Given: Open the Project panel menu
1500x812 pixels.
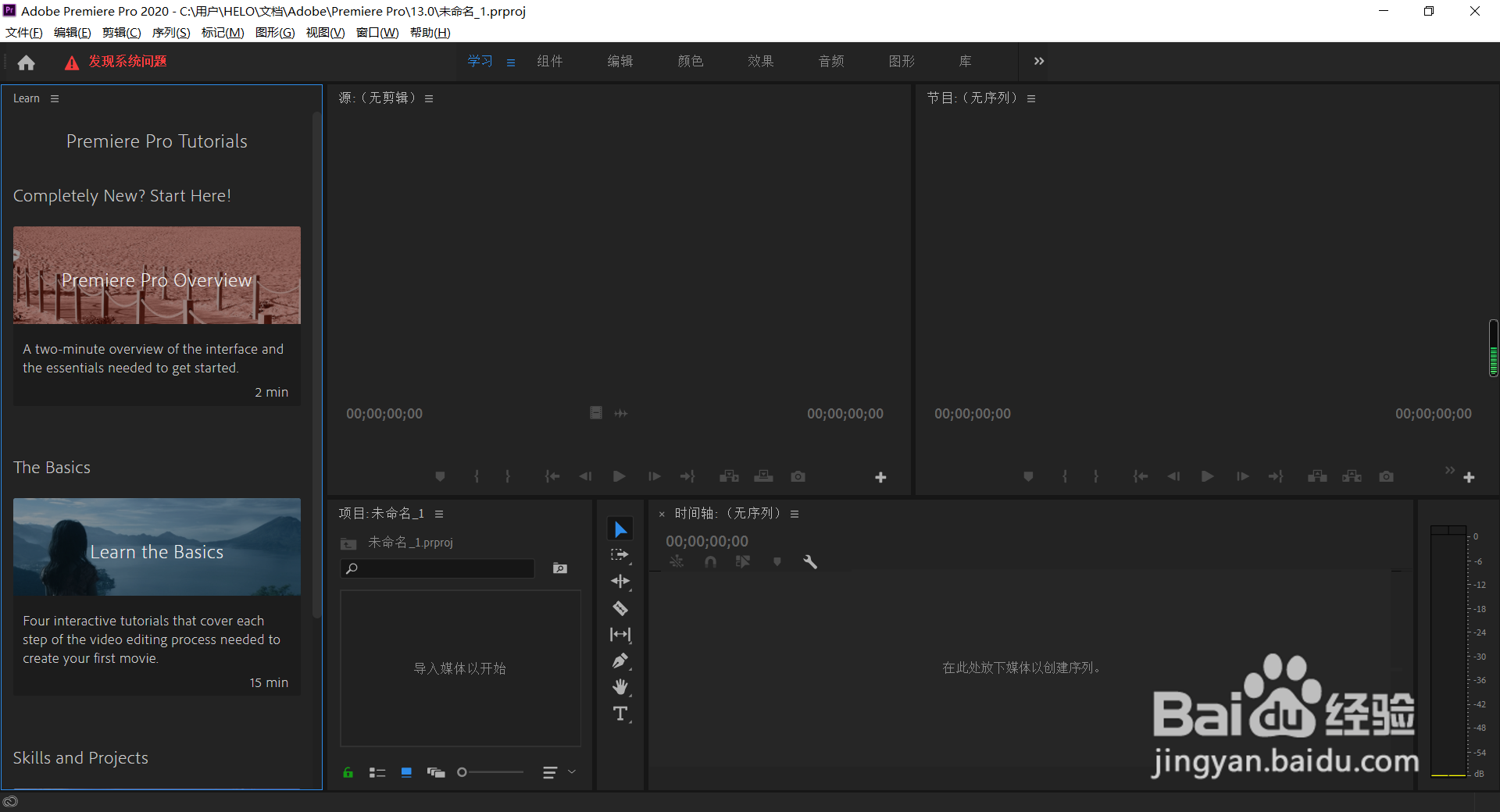Looking at the screenshot, I should pyautogui.click(x=440, y=514).
